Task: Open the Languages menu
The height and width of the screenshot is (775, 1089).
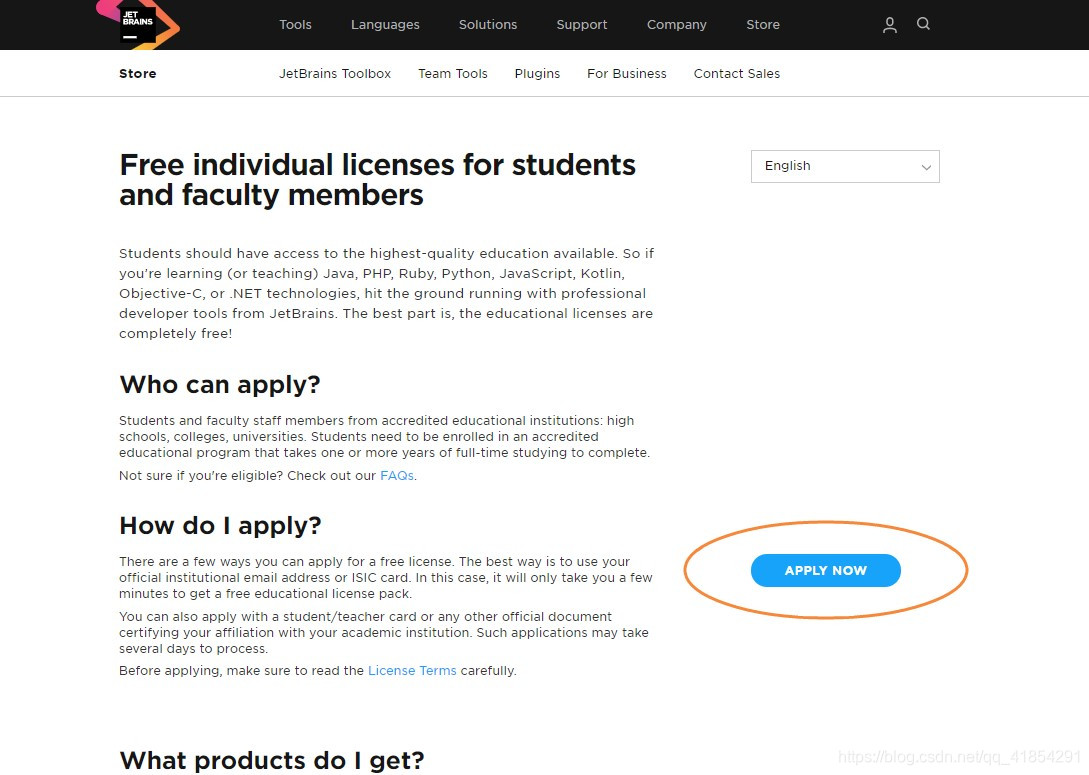Action: click(x=385, y=25)
